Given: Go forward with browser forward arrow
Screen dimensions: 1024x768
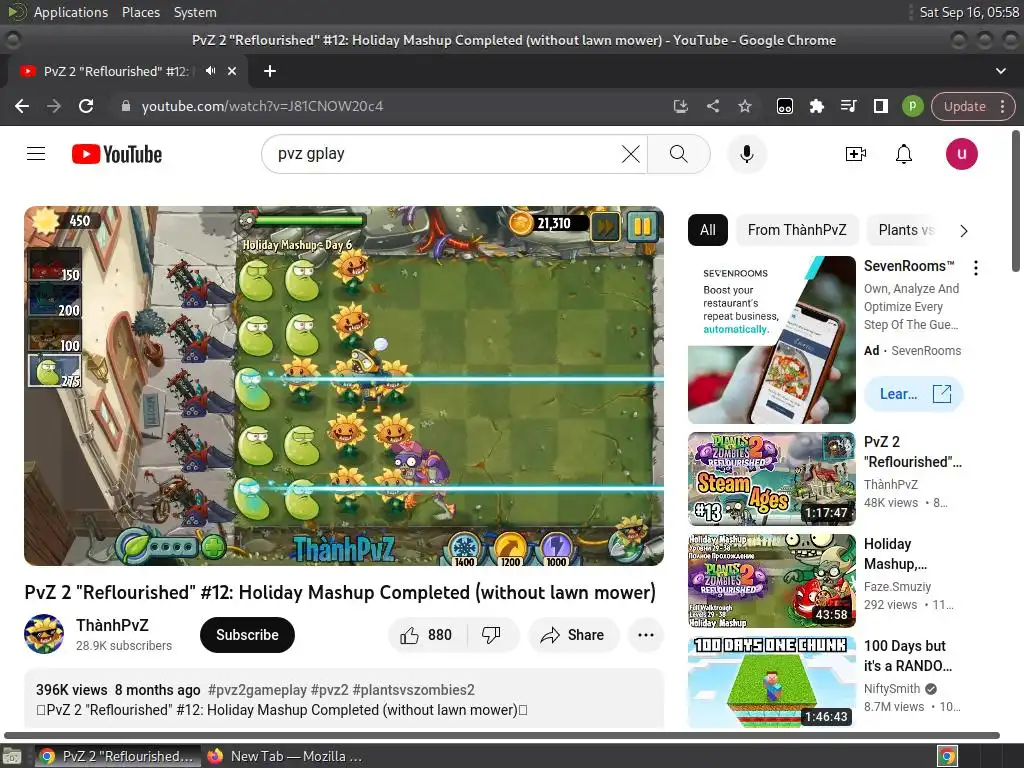Looking at the screenshot, I should [x=54, y=106].
